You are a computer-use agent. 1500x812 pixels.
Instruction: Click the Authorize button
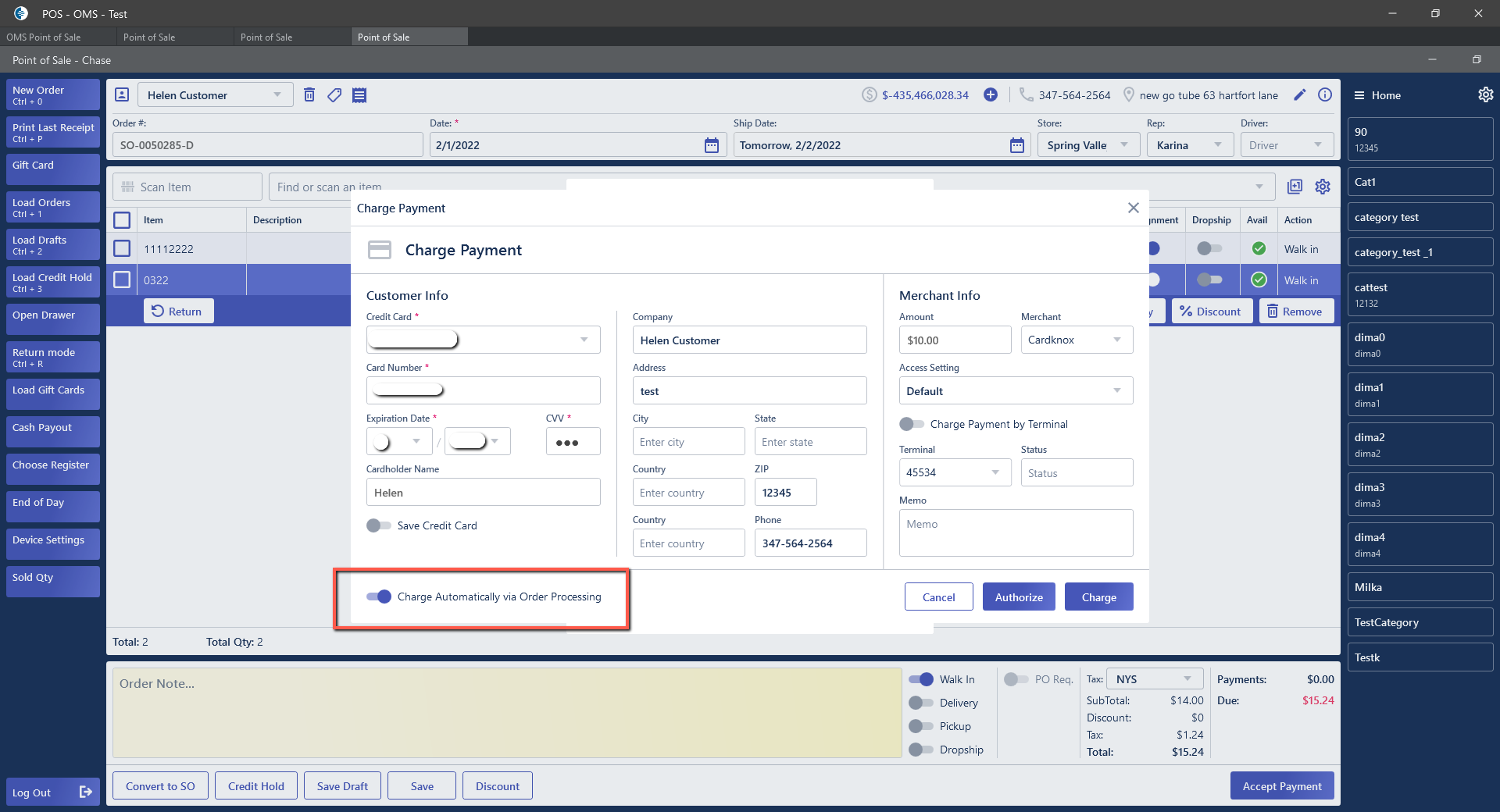[x=1018, y=597]
